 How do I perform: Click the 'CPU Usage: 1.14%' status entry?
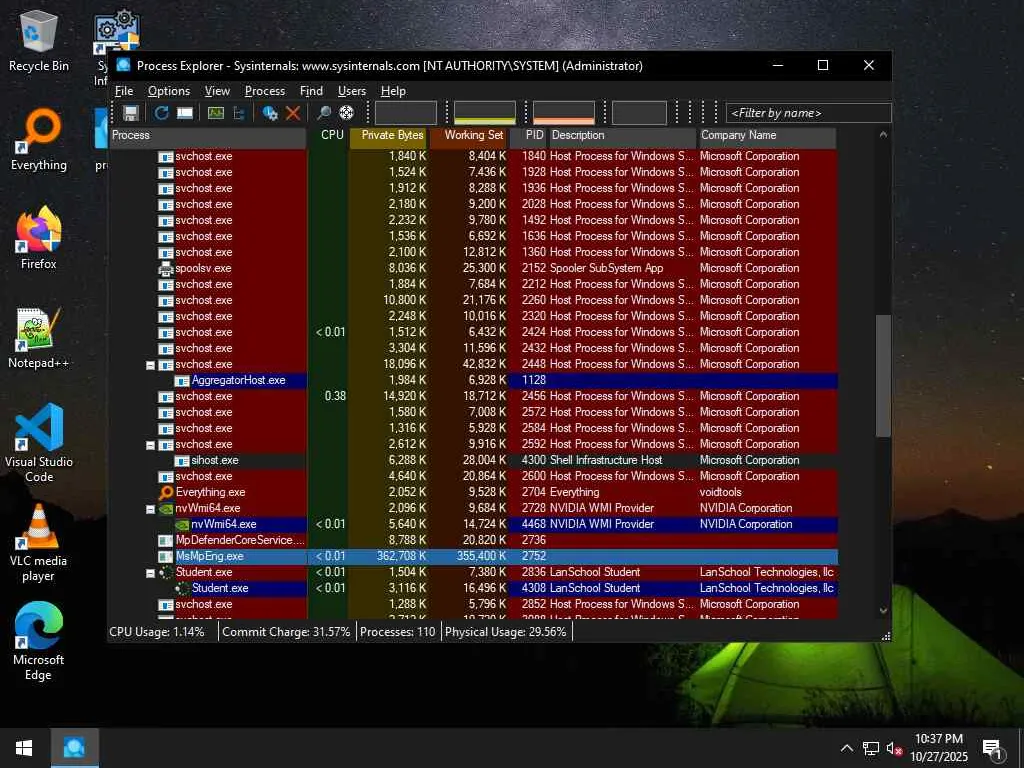[157, 632]
